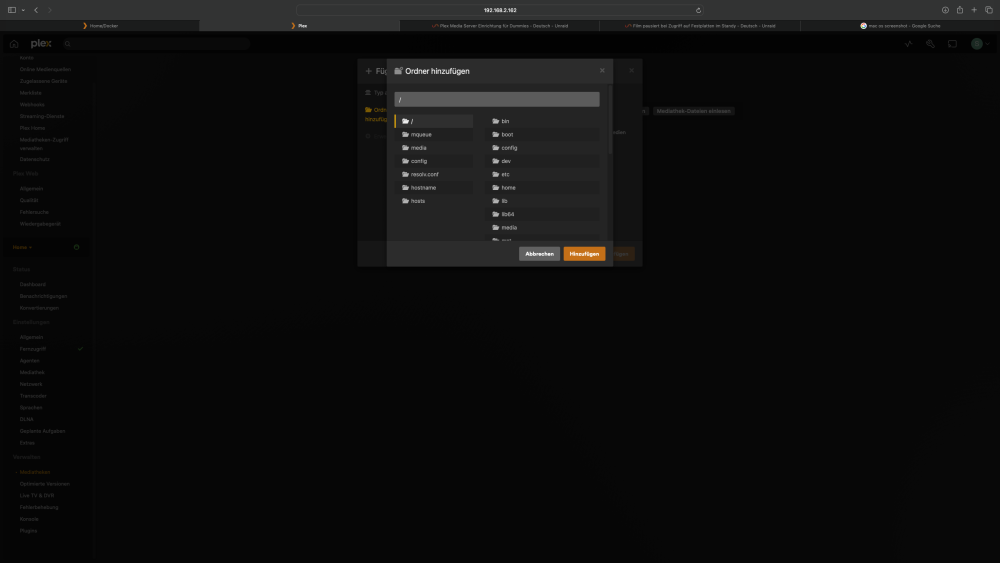Click the dialog's vertical scrollbar
1000x563 pixels.
(610, 120)
